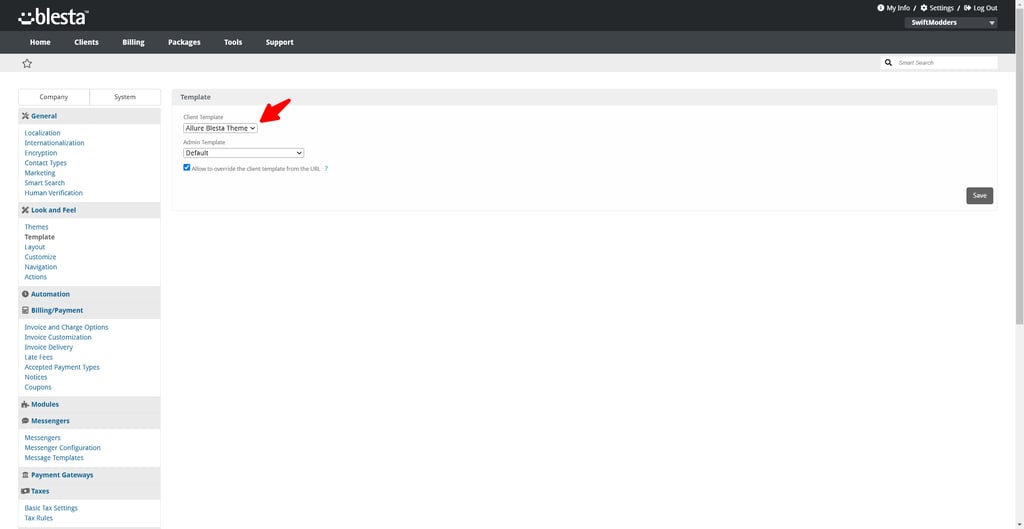
Task: Open the Client Template dropdown
Action: [x=221, y=128]
